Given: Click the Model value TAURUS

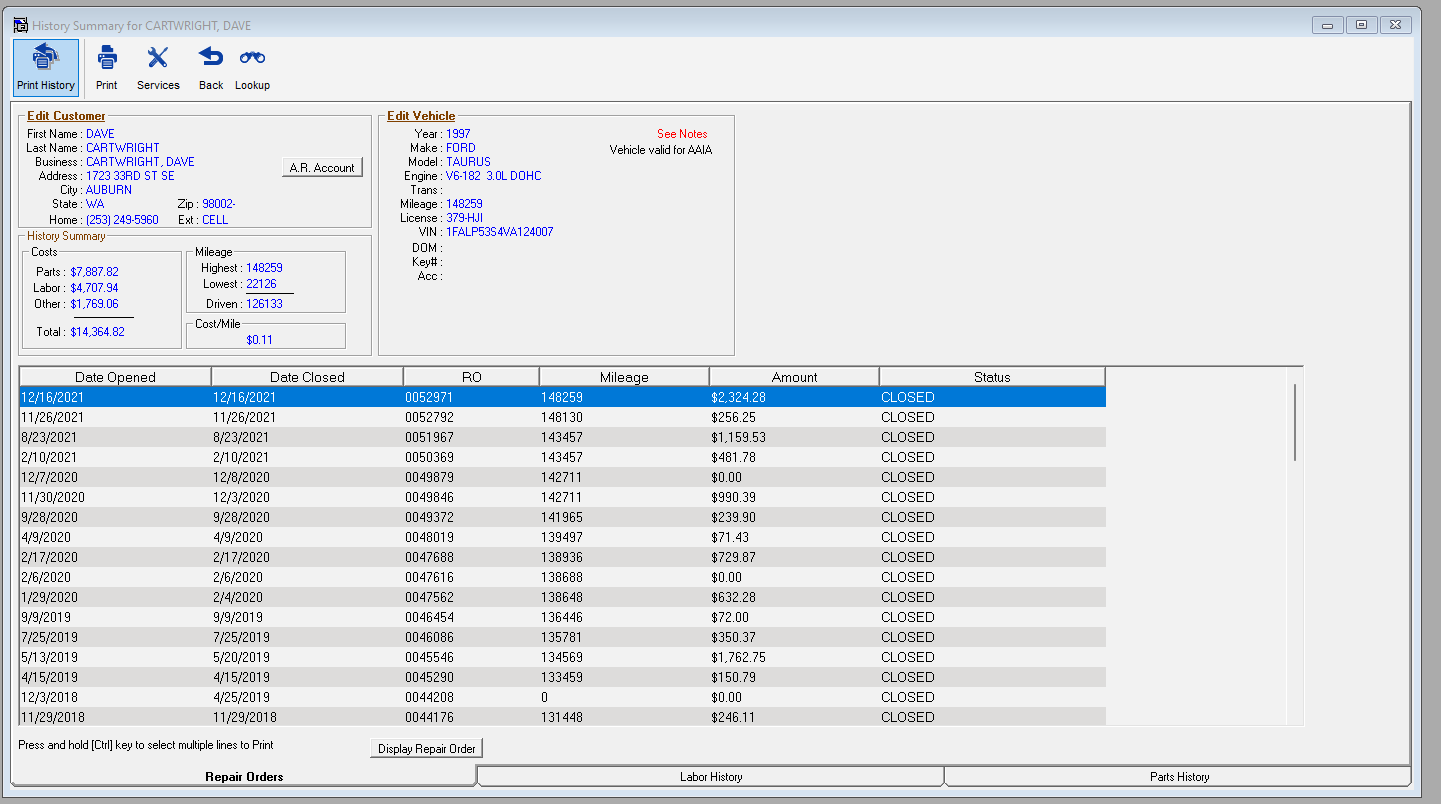Looking at the screenshot, I should pyautogui.click(x=468, y=162).
